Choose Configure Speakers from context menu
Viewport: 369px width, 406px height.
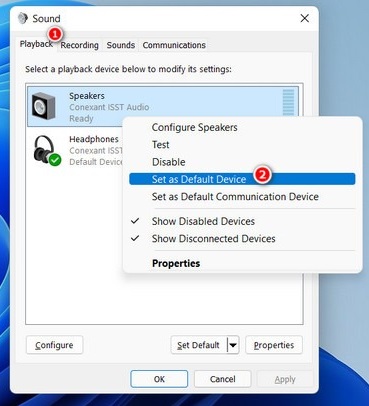(x=242, y=127)
